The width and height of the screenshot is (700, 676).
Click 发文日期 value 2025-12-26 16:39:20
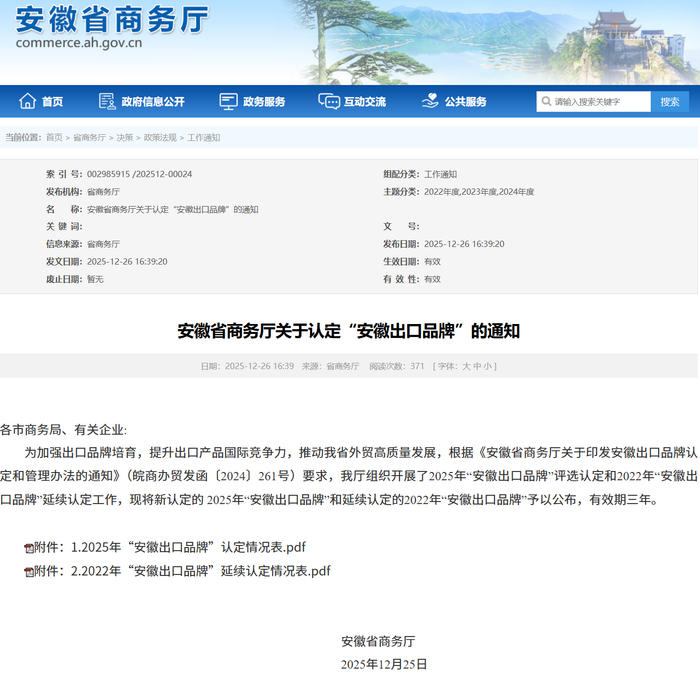(x=127, y=262)
